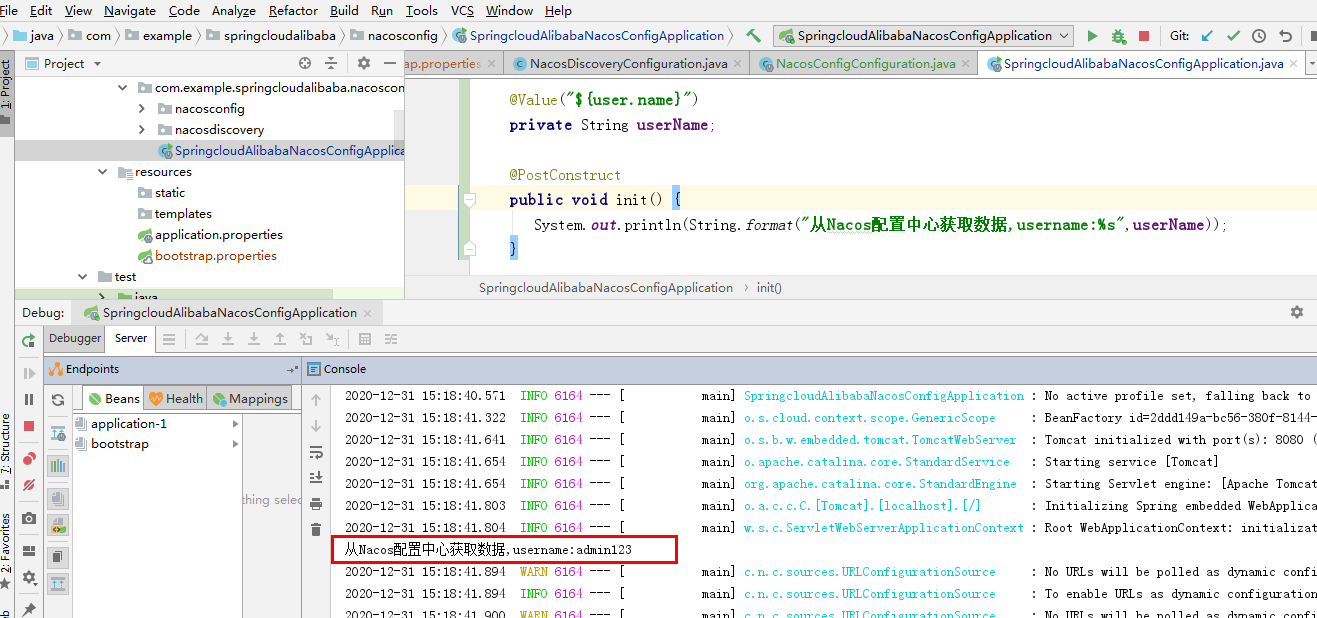This screenshot has width=1317, height=618.
Task: Open Project panel settings gear
Action: (x=364, y=63)
